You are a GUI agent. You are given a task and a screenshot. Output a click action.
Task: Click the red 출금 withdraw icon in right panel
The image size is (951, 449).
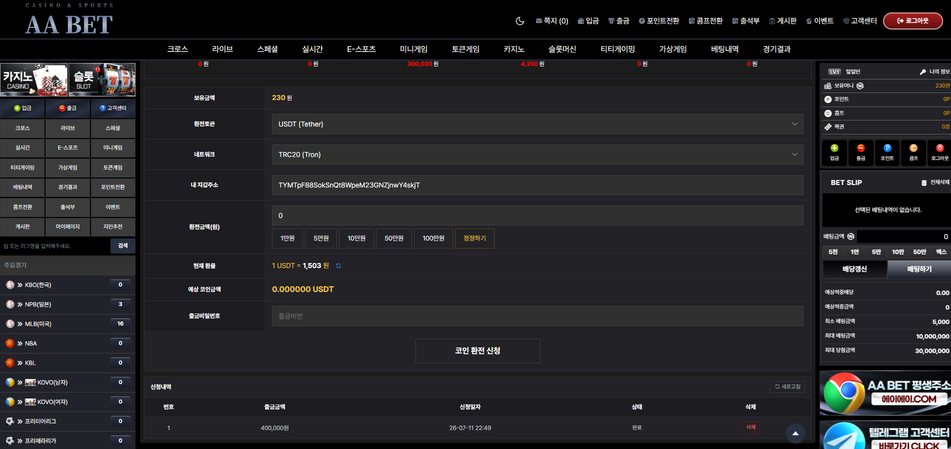pos(861,147)
